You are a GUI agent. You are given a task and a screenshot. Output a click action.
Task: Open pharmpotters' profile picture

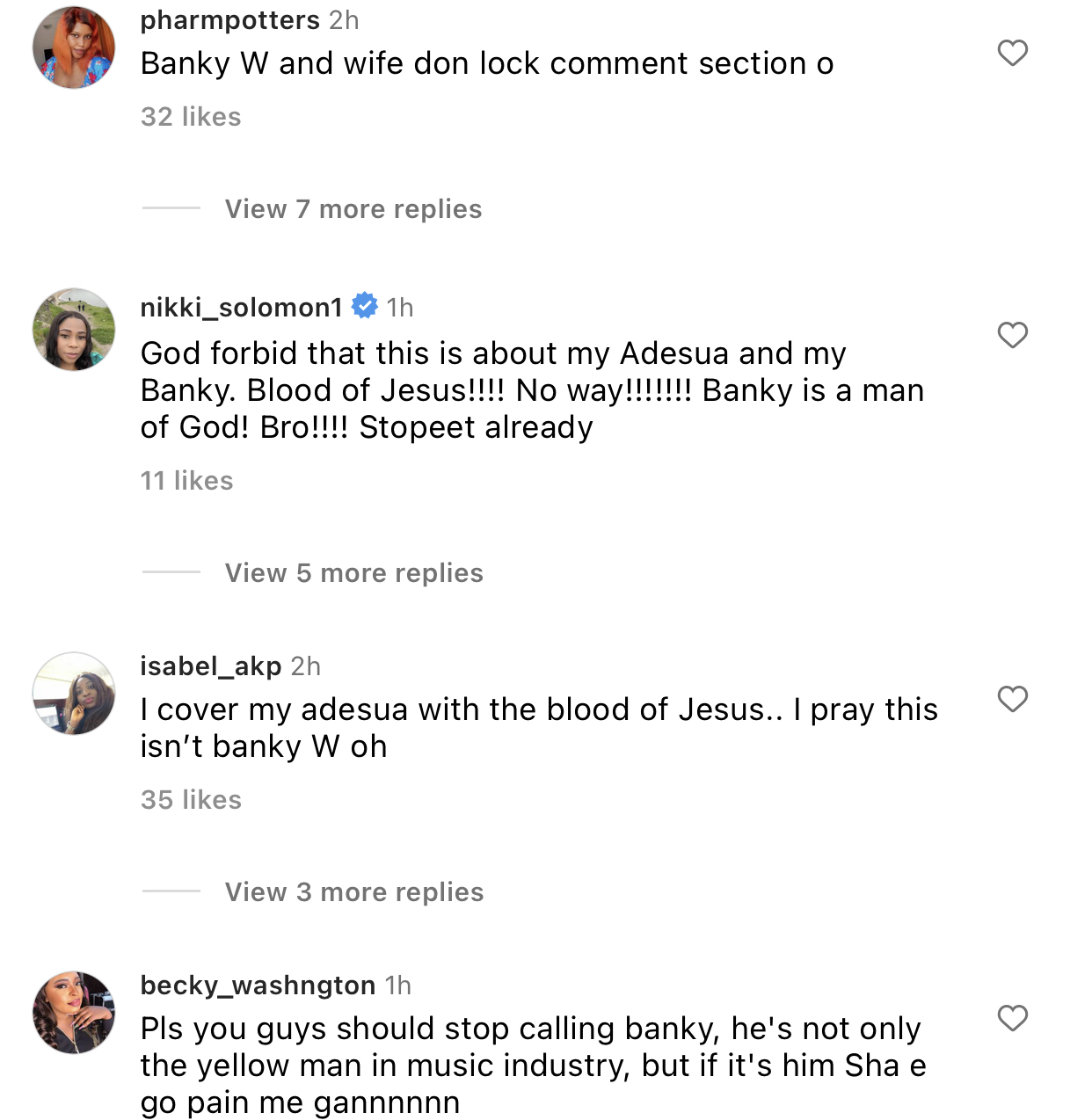tap(74, 47)
